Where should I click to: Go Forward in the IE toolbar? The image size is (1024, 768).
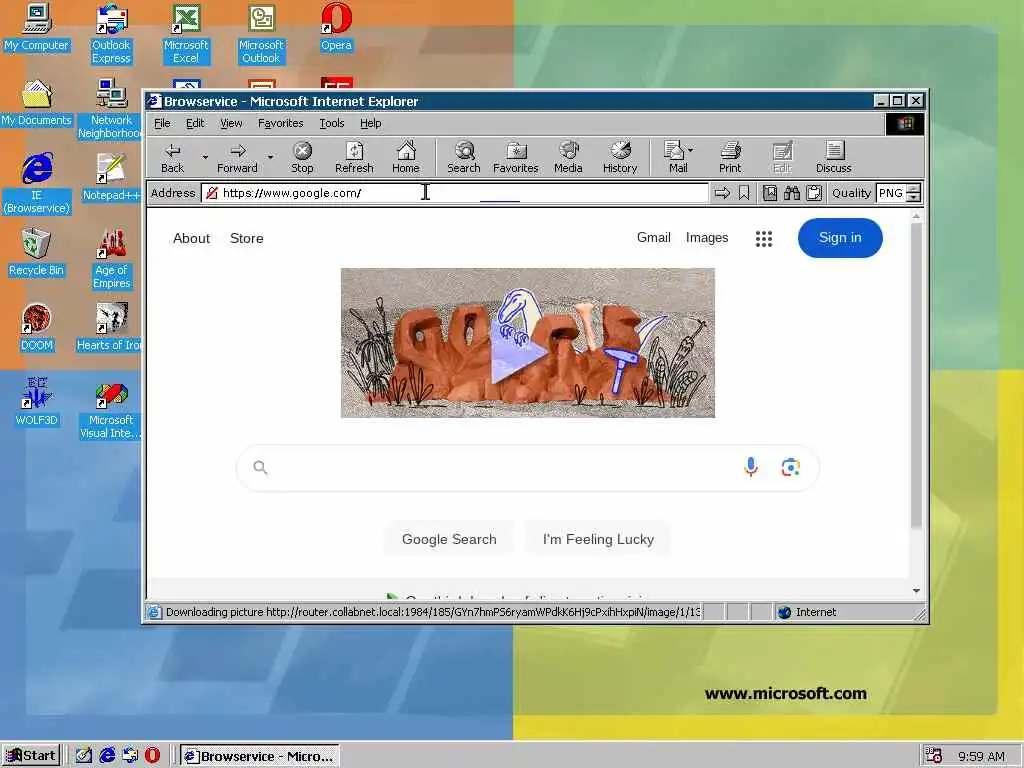click(237, 158)
